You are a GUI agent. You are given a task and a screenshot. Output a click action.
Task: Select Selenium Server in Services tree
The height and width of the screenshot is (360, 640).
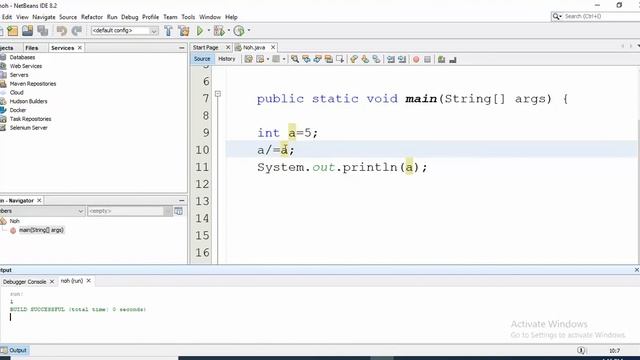pyautogui.click(x=29, y=128)
